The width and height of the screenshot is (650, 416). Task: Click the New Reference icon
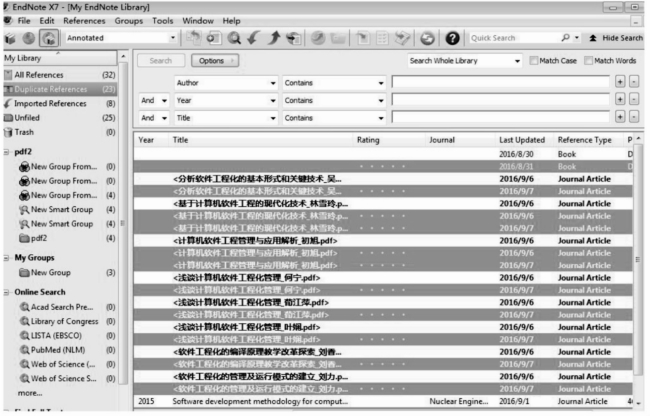(214, 38)
